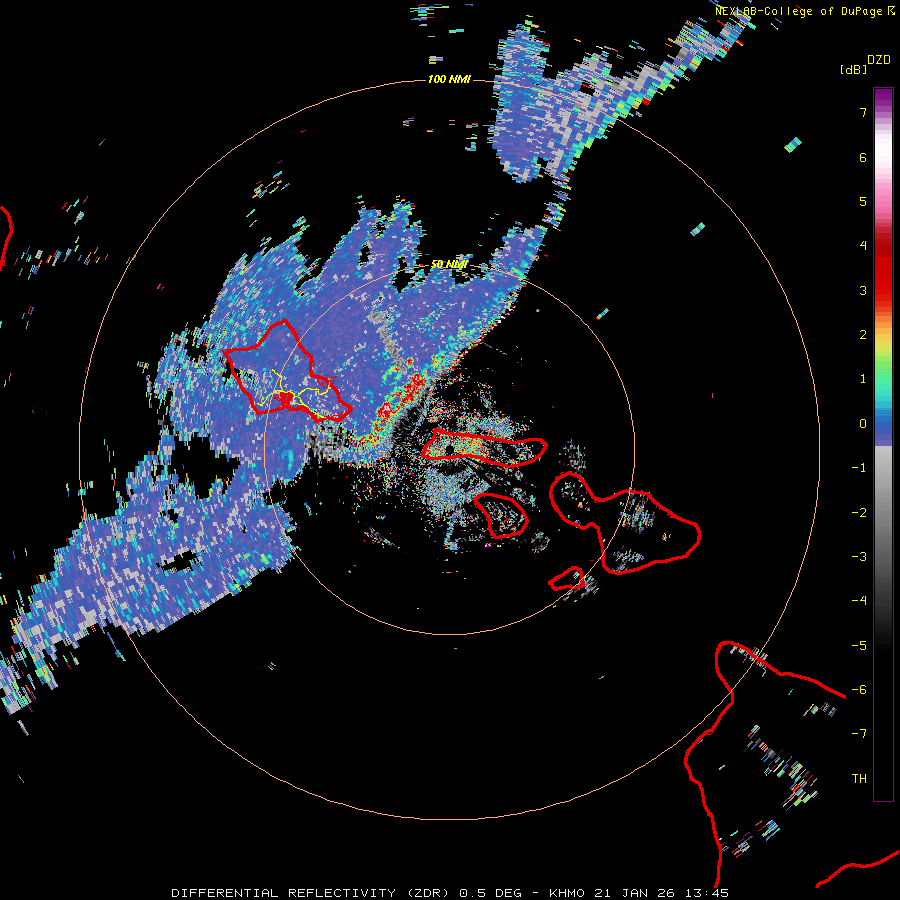Screen dimensions: 900x900
Task: Click the -6 value on the color scale
Action: (x=859, y=690)
